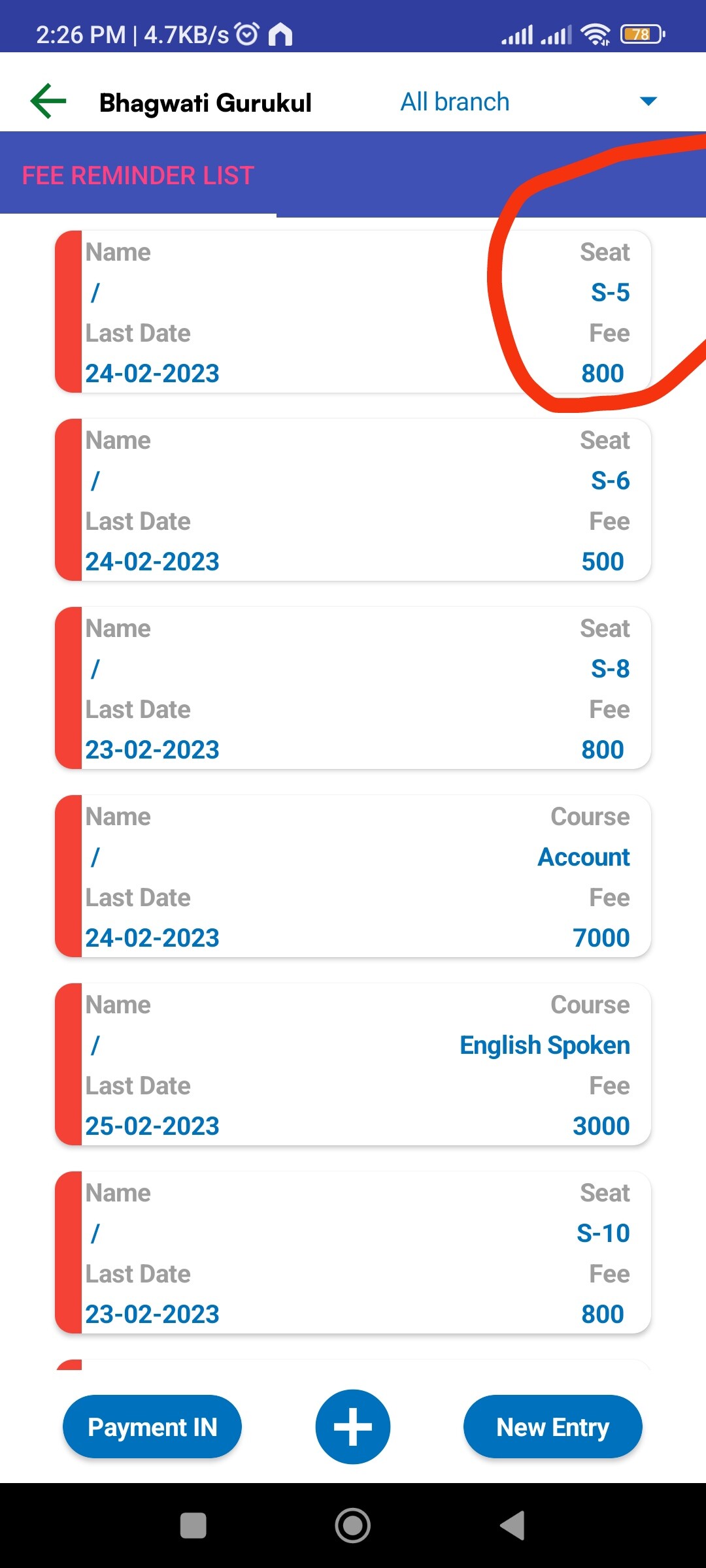706x1568 pixels.
Task: Open the Account course reminder card
Action: [x=353, y=877]
